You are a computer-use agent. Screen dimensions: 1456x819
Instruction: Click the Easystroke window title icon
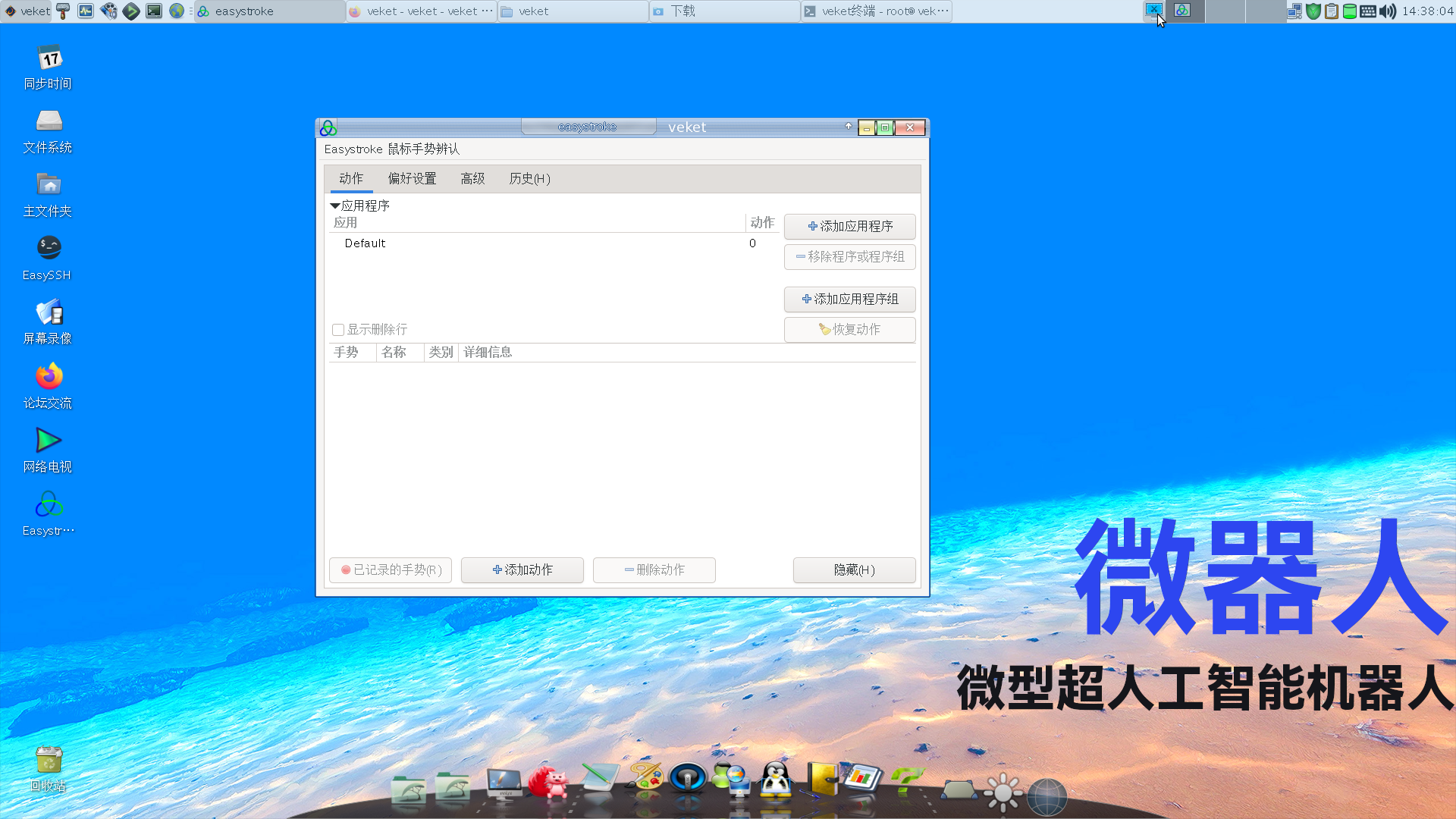[328, 127]
